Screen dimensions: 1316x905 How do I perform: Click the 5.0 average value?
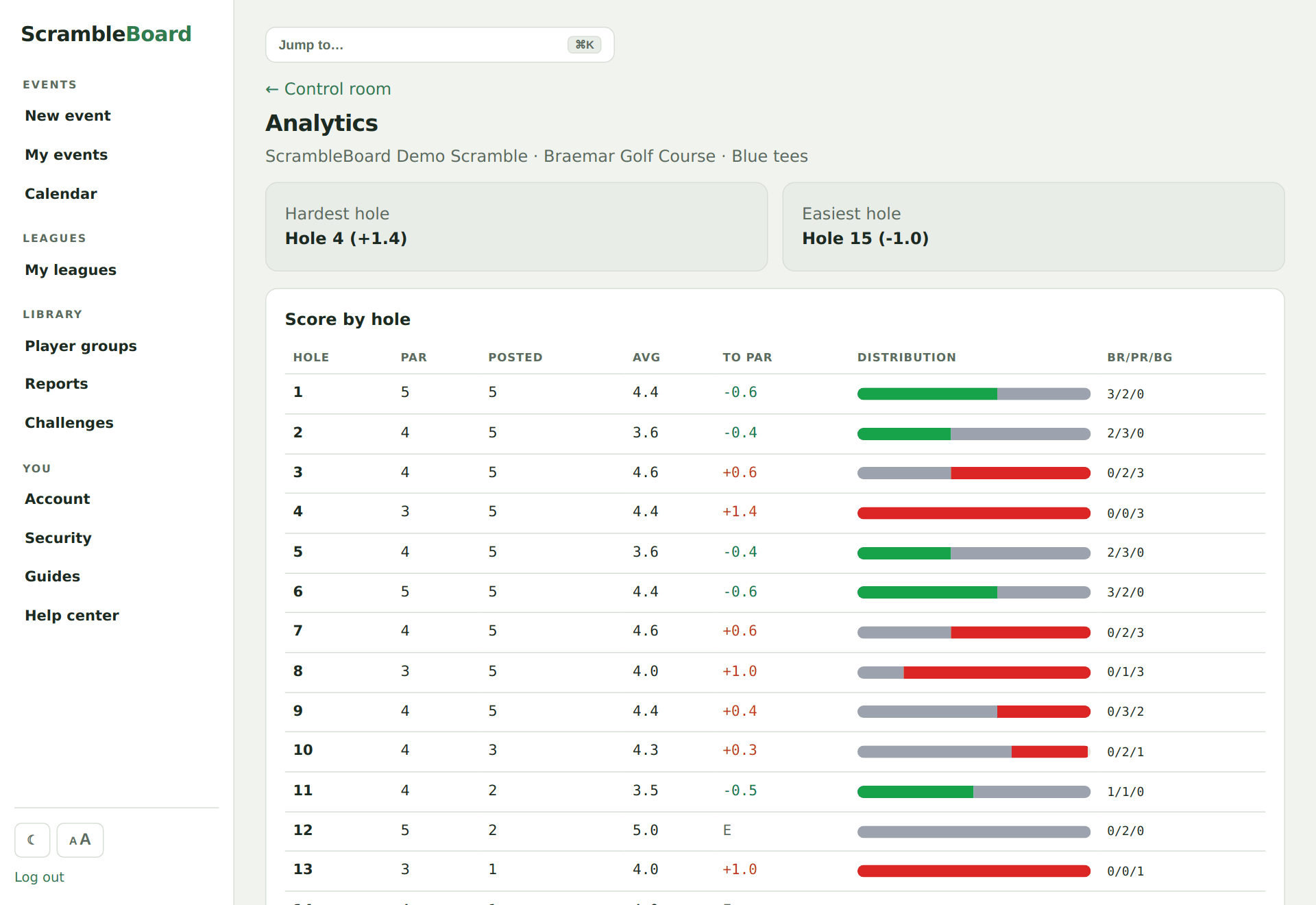pos(646,830)
